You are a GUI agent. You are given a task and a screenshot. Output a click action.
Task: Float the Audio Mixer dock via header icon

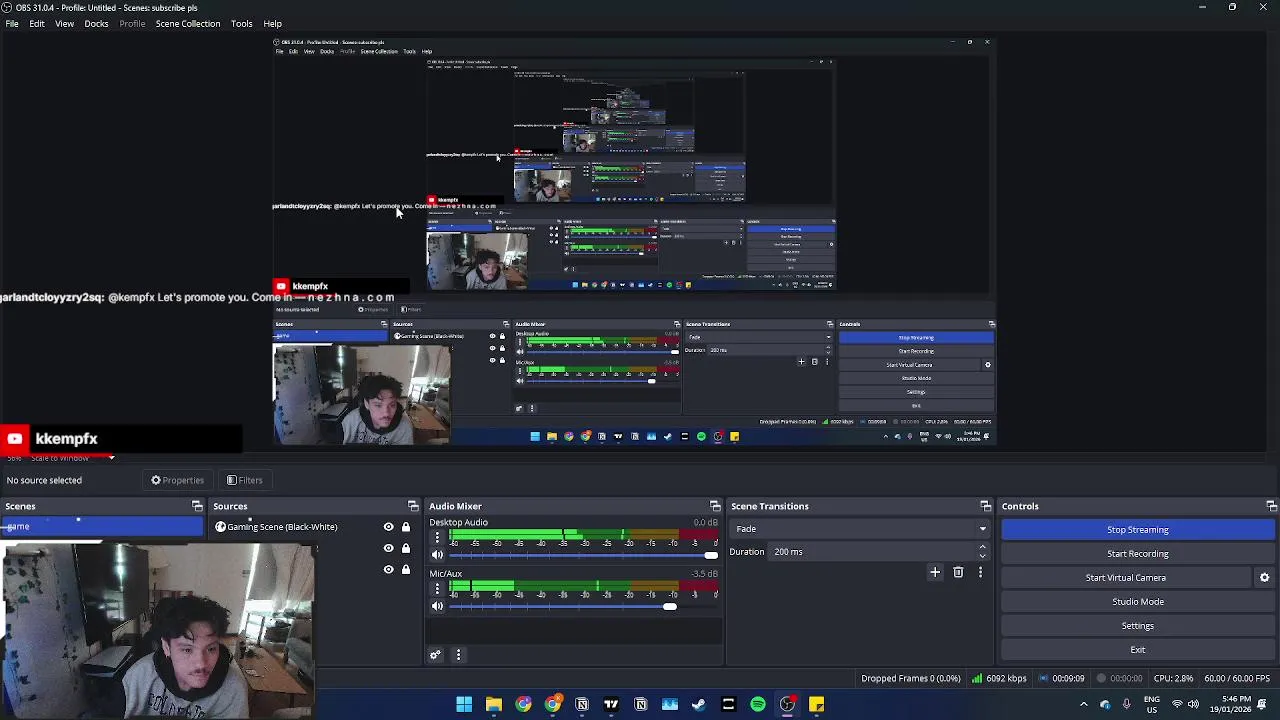pyautogui.click(x=715, y=506)
